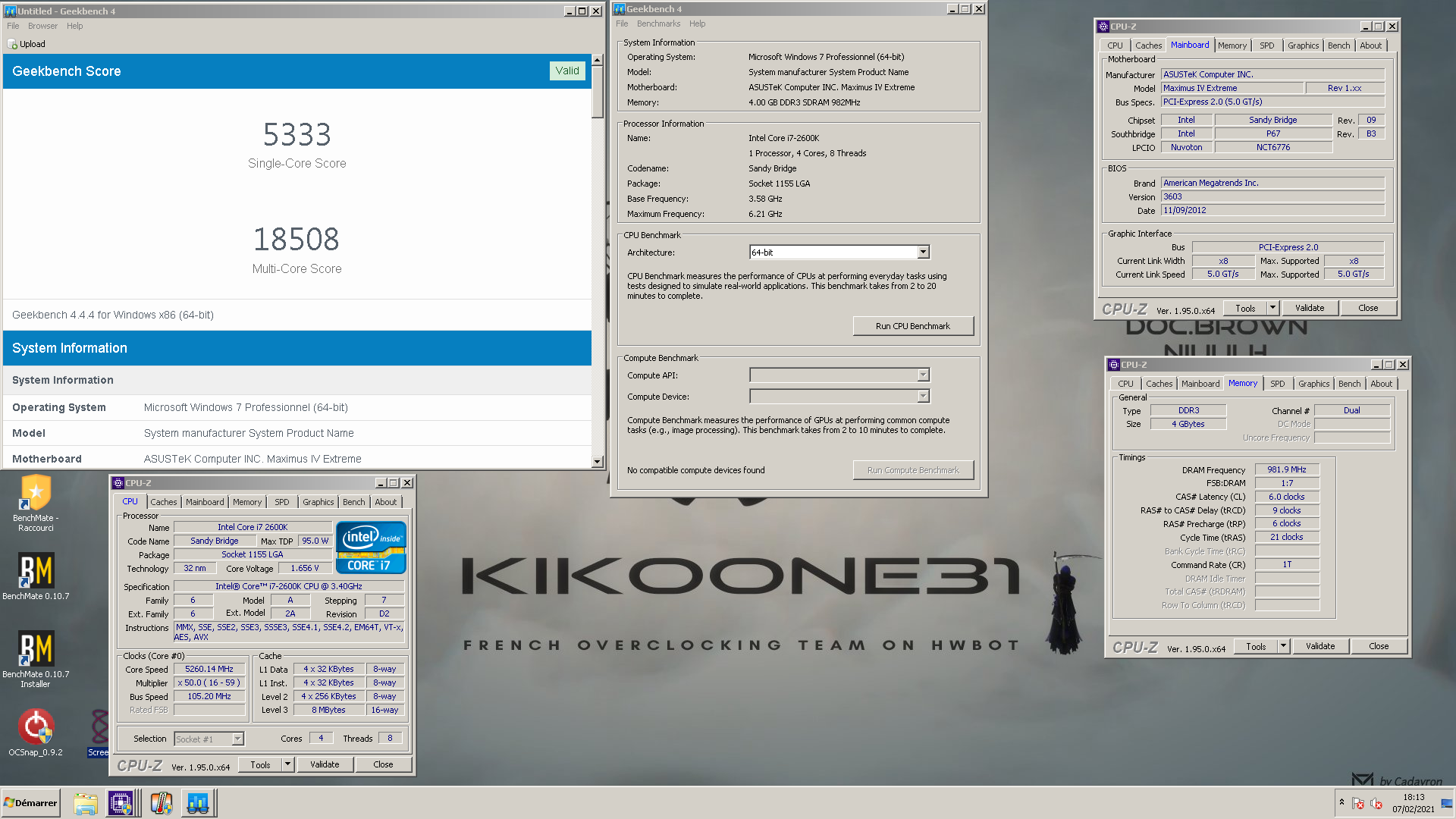
Task: Click the Valid badge on Geekbench Score
Action: click(x=567, y=71)
